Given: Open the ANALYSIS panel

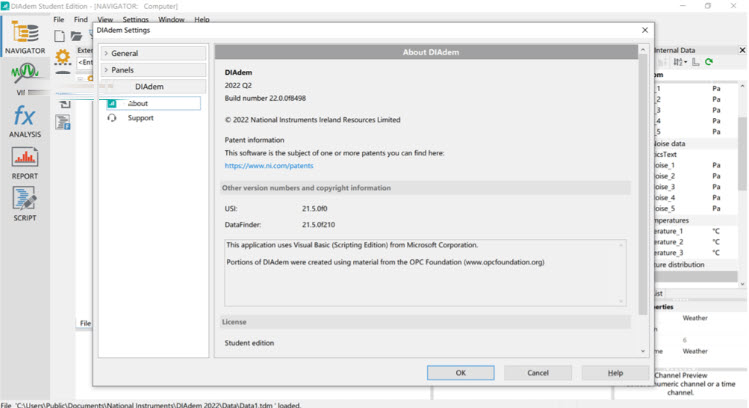Looking at the screenshot, I should [x=24, y=119].
